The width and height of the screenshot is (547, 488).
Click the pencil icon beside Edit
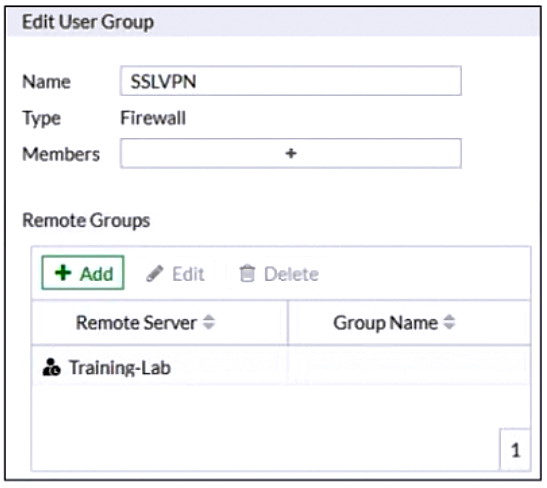point(155,273)
